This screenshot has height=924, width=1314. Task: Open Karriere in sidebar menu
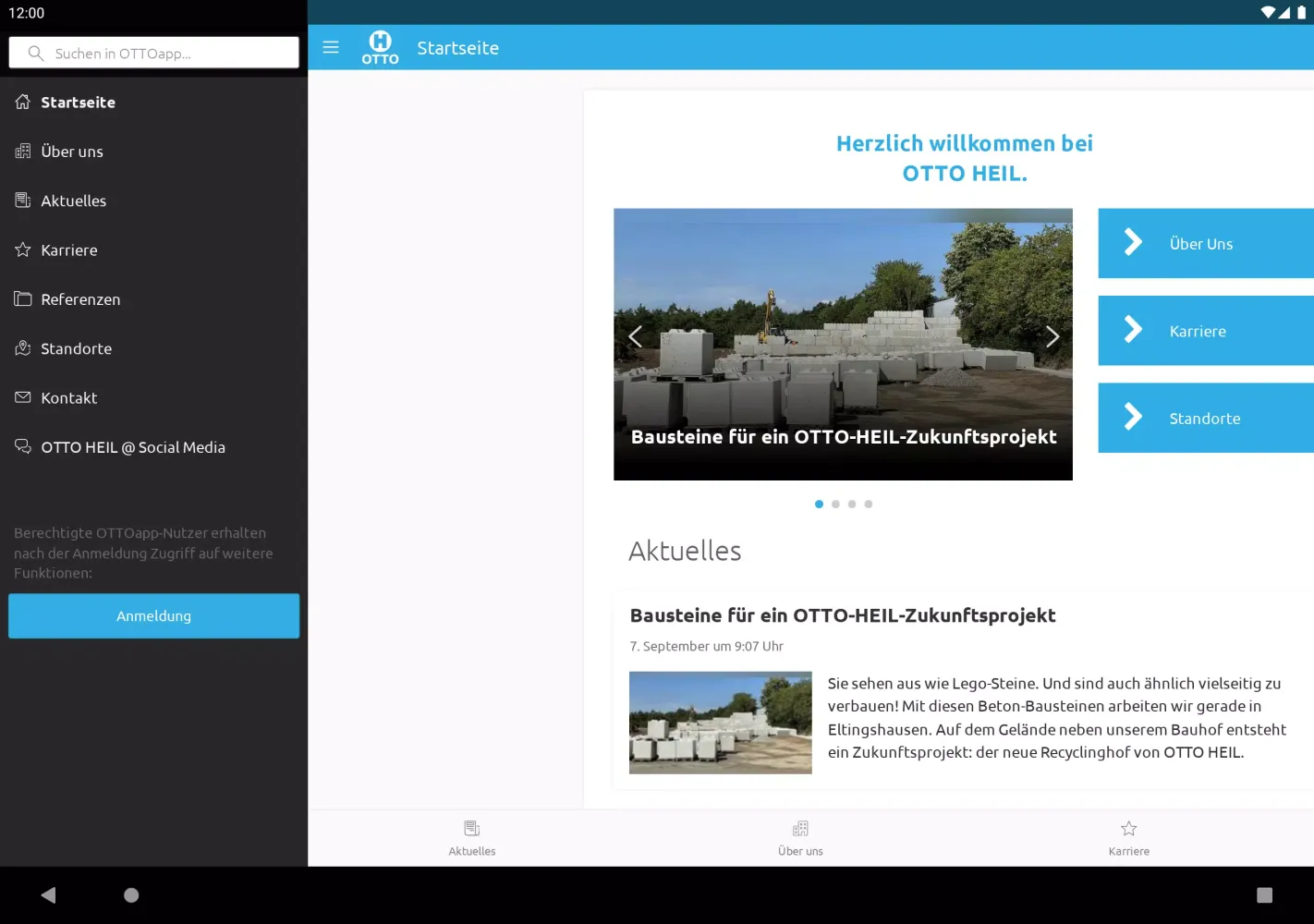coord(153,249)
